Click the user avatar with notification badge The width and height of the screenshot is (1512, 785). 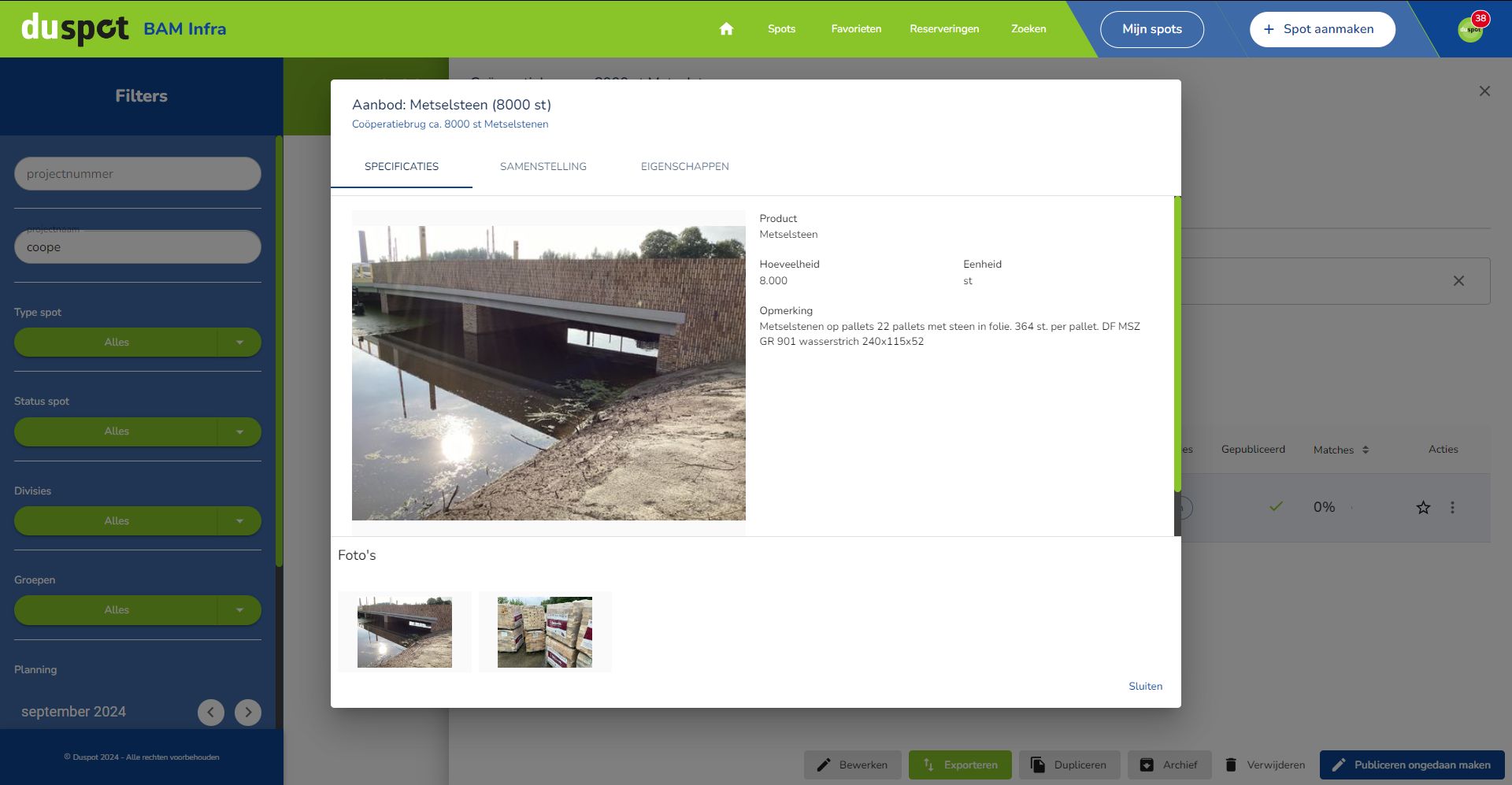pos(1470,29)
